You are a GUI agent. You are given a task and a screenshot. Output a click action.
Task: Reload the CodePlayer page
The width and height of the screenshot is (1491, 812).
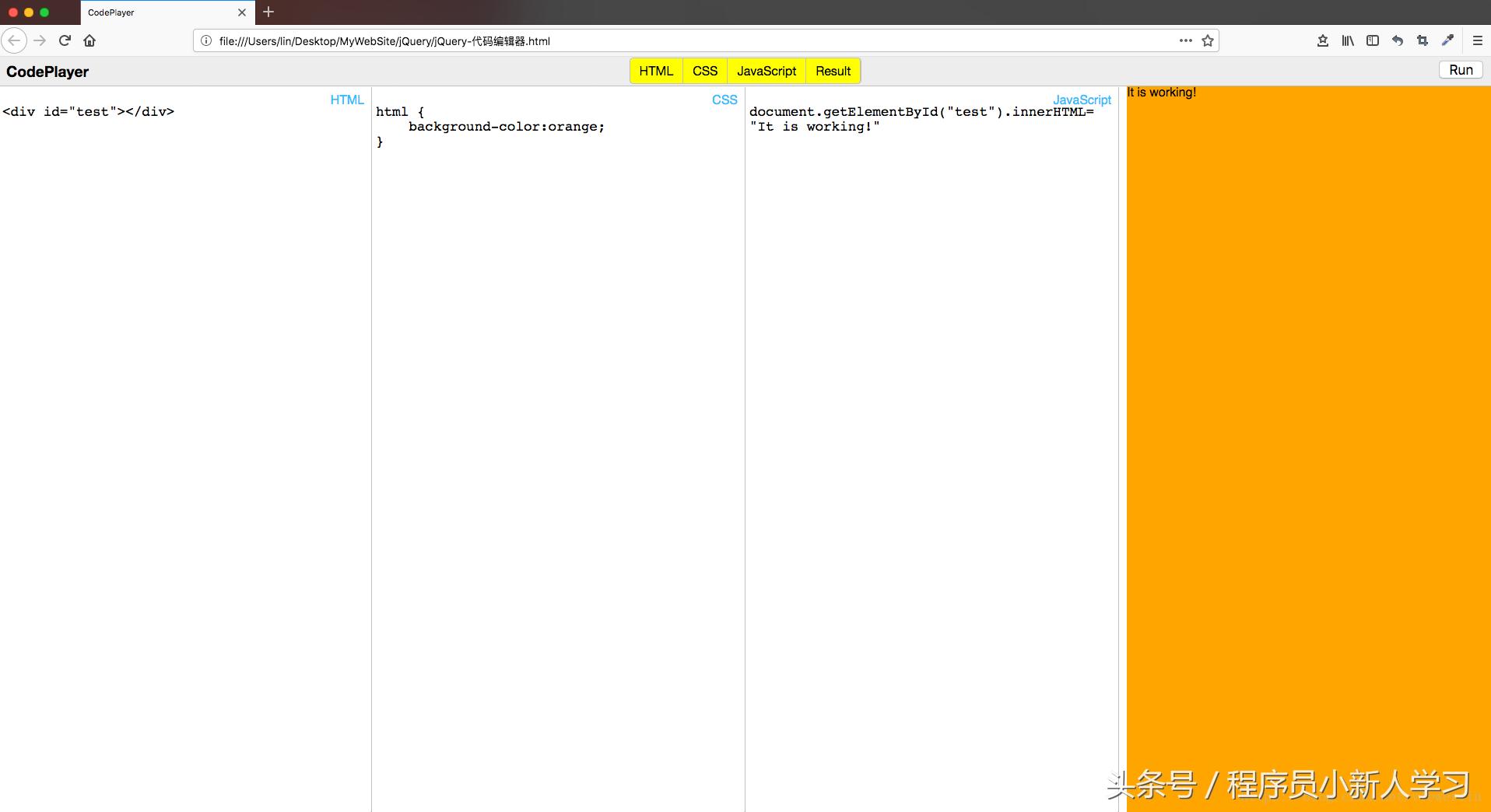(65, 40)
